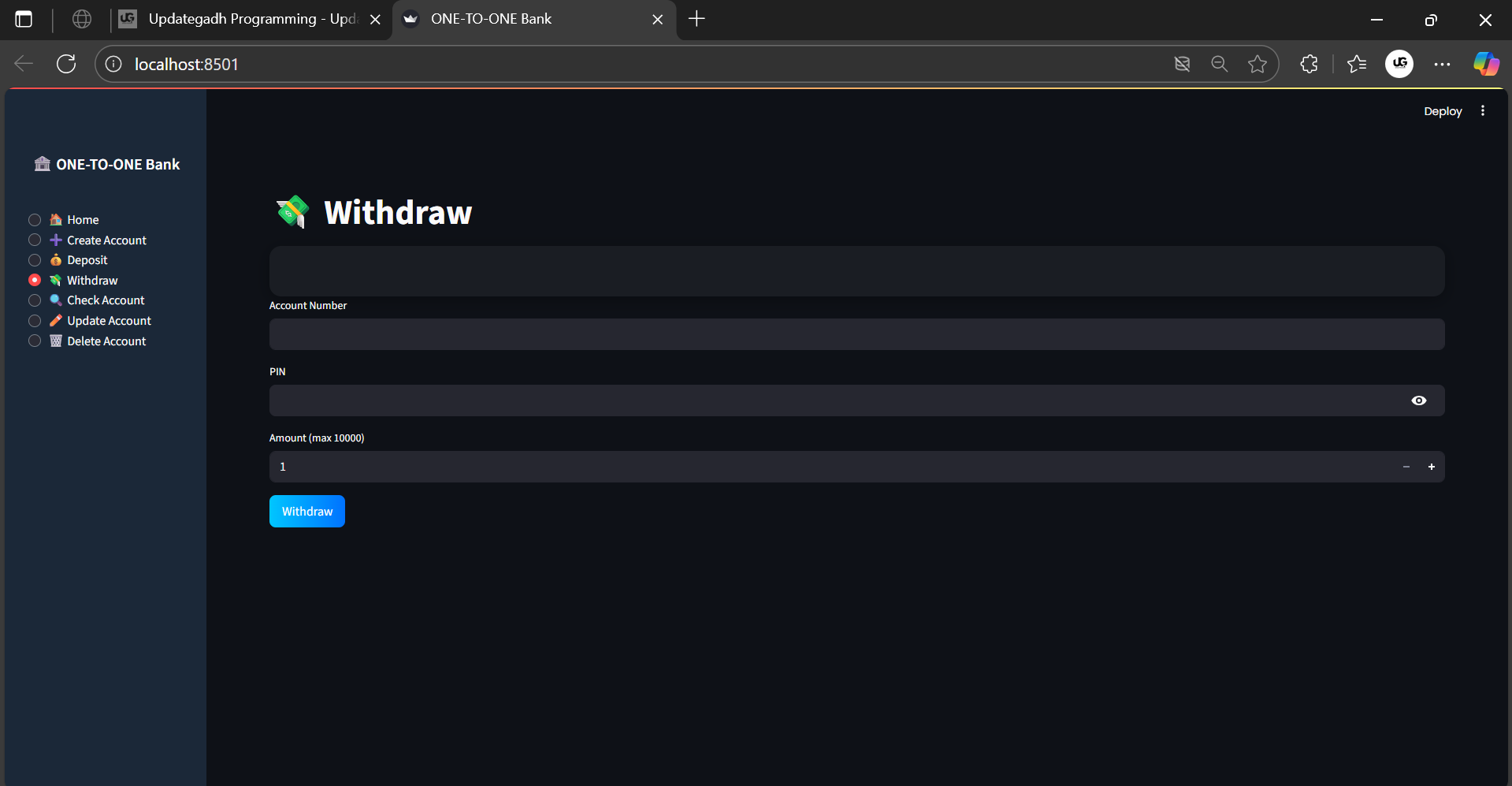Open the Streamlit three-dot main menu
Viewport: 1512px width, 786px height.
(1483, 111)
